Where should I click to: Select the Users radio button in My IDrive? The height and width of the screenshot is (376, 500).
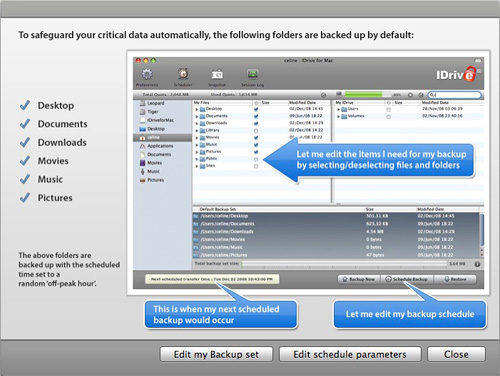[x=388, y=109]
